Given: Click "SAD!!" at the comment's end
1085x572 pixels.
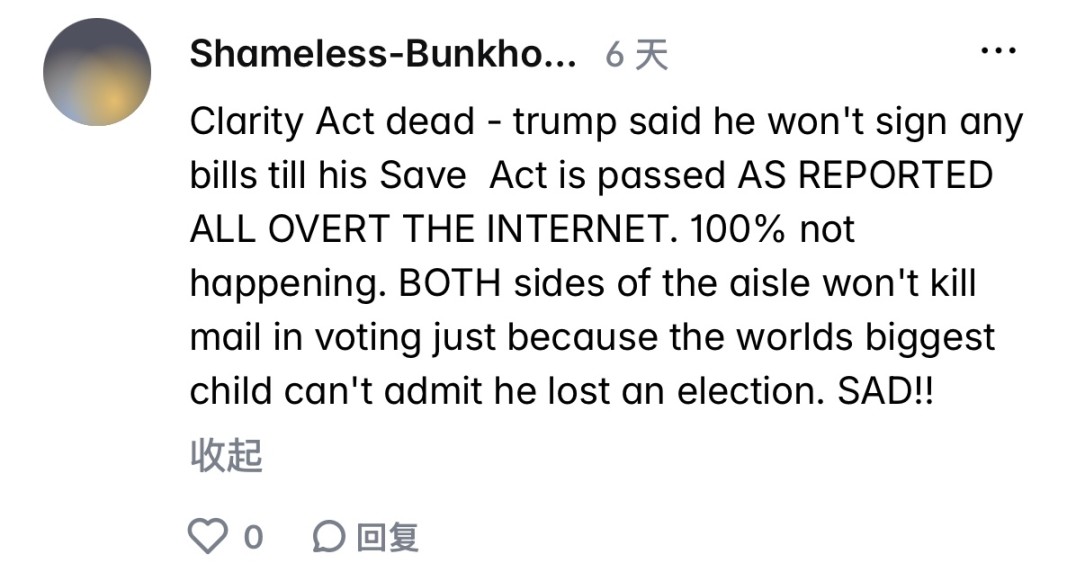Looking at the screenshot, I should [x=875, y=392].
